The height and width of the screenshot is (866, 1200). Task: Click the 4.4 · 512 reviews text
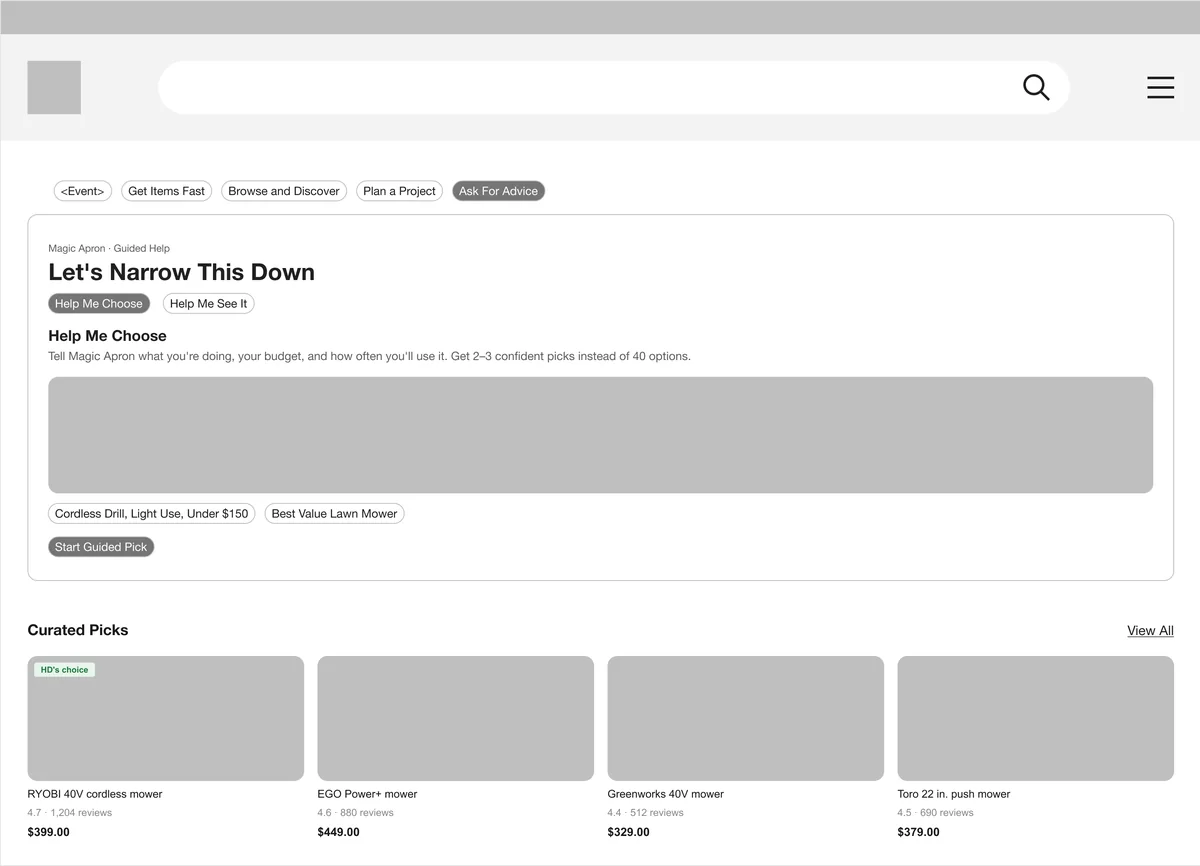[645, 813]
